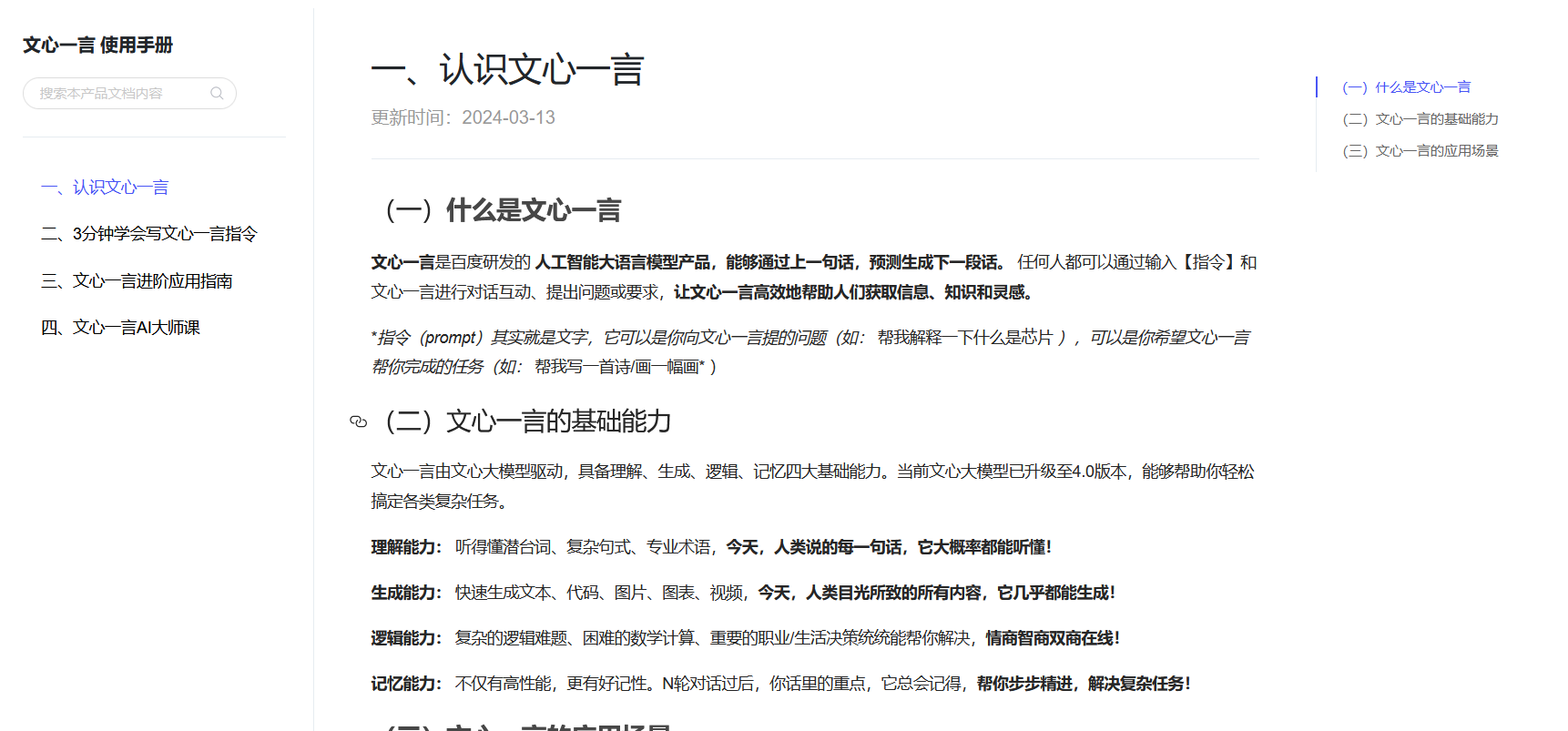Click the 理解能力 paragraph label

coord(406,547)
